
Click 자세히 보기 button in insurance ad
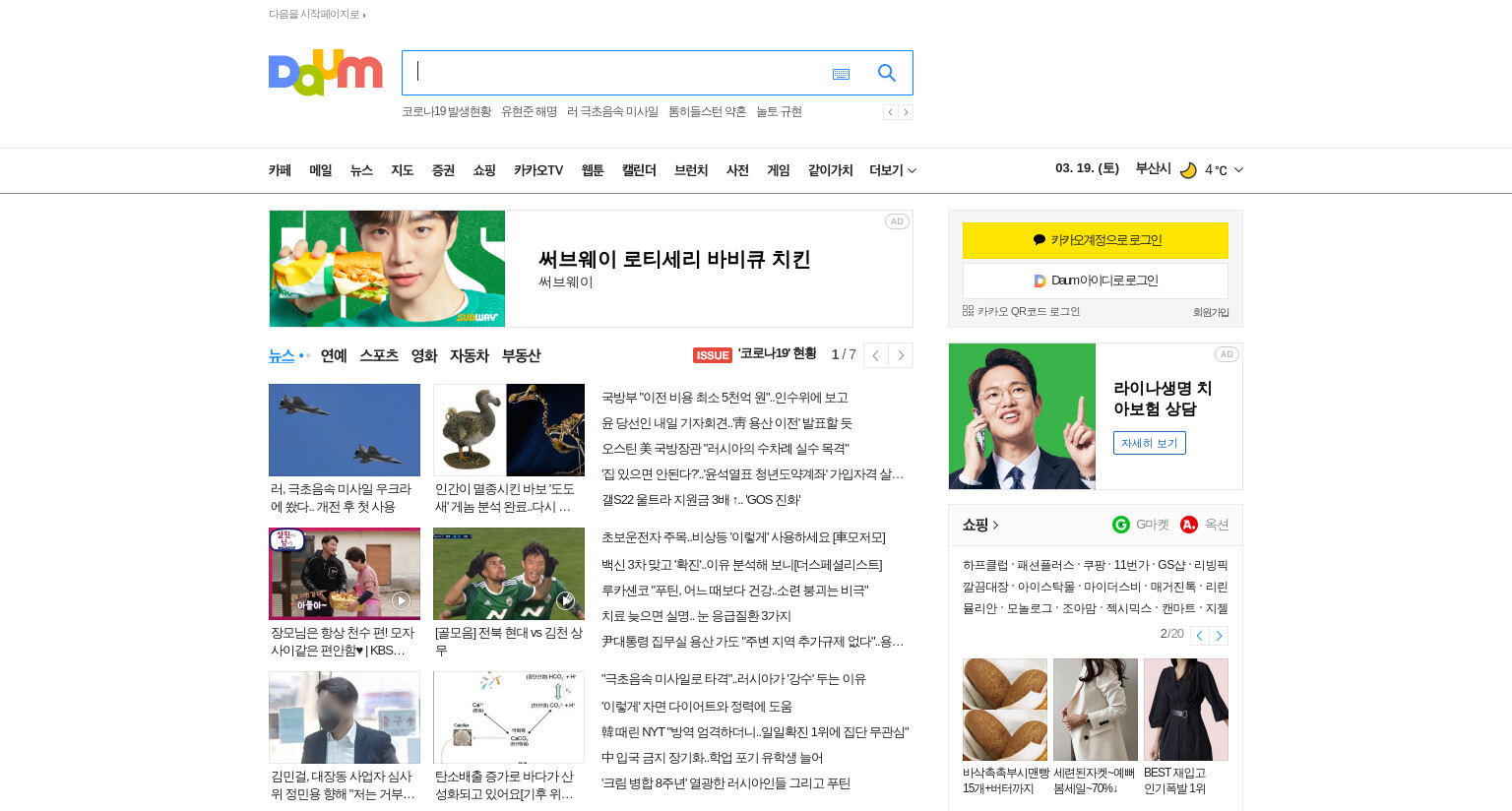point(1150,443)
